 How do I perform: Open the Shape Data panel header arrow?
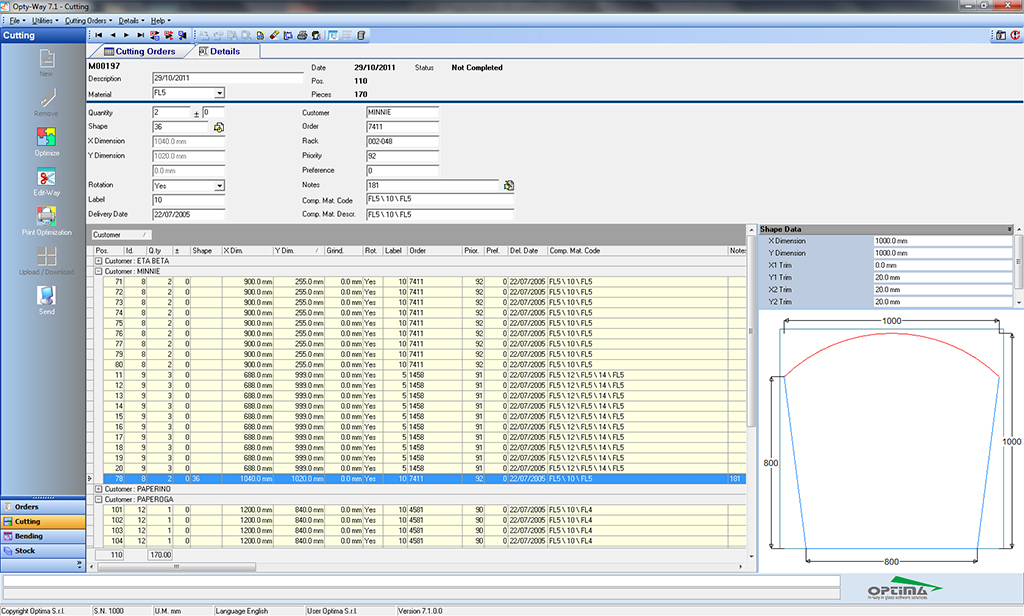[x=1009, y=229]
